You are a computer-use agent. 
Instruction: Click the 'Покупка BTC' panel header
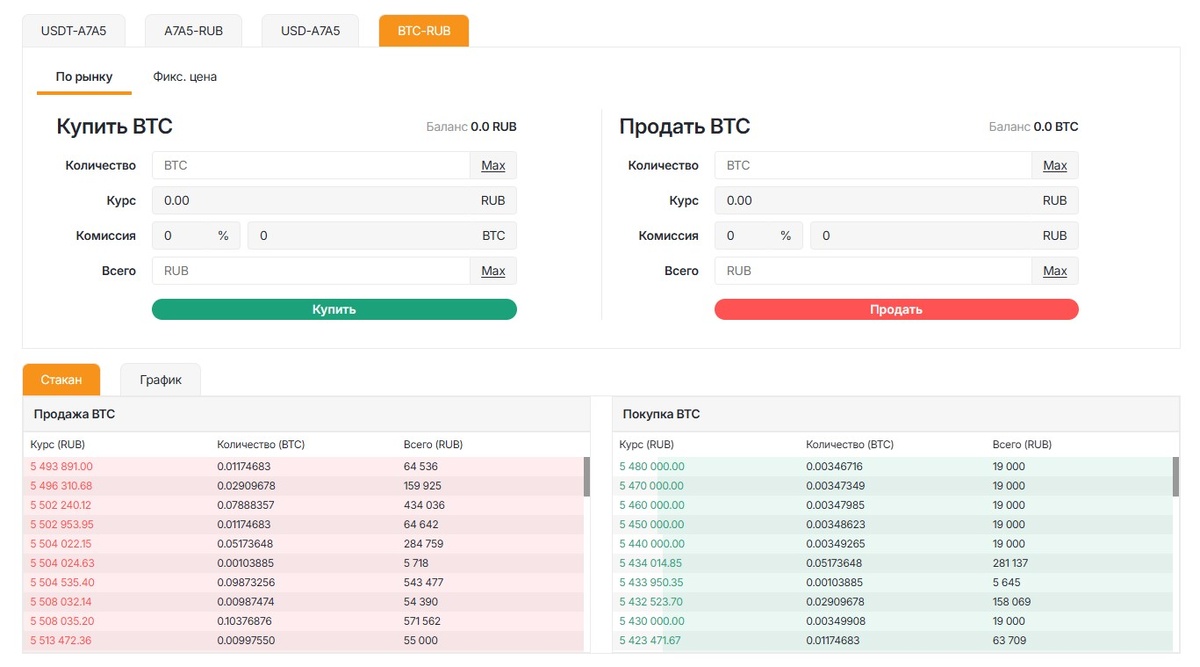point(896,414)
